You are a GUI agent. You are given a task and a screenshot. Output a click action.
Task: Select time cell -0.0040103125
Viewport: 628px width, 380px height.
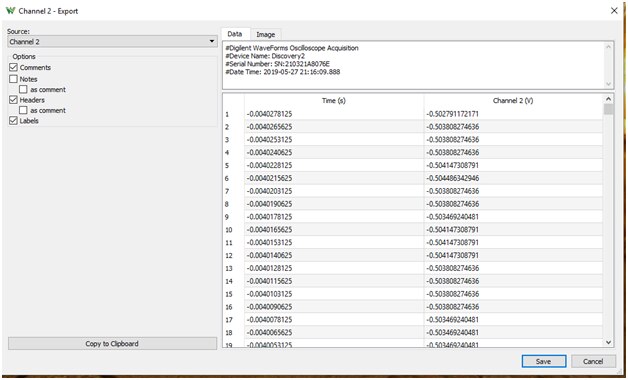coord(334,294)
